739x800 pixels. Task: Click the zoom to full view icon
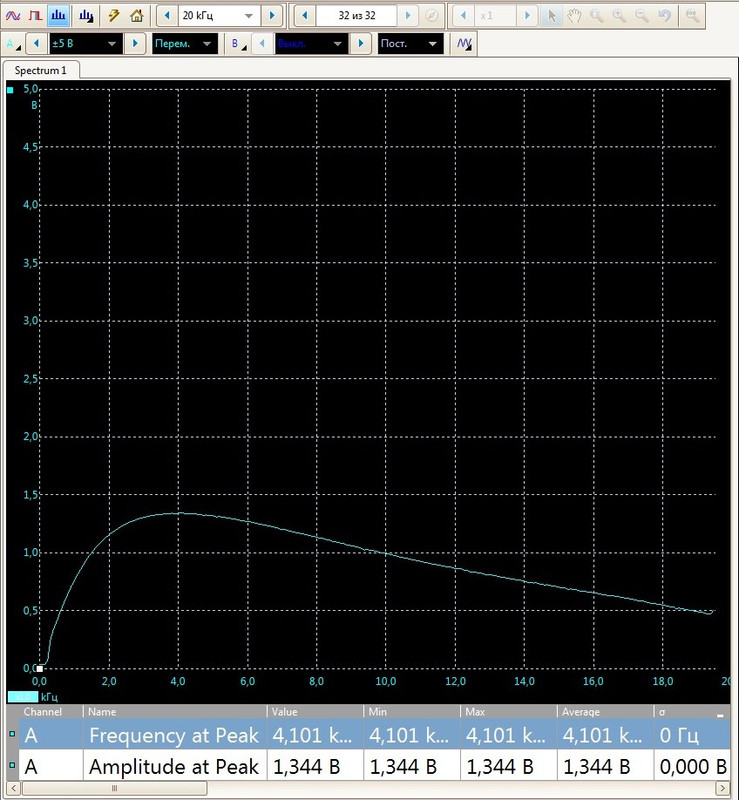[x=692, y=16]
